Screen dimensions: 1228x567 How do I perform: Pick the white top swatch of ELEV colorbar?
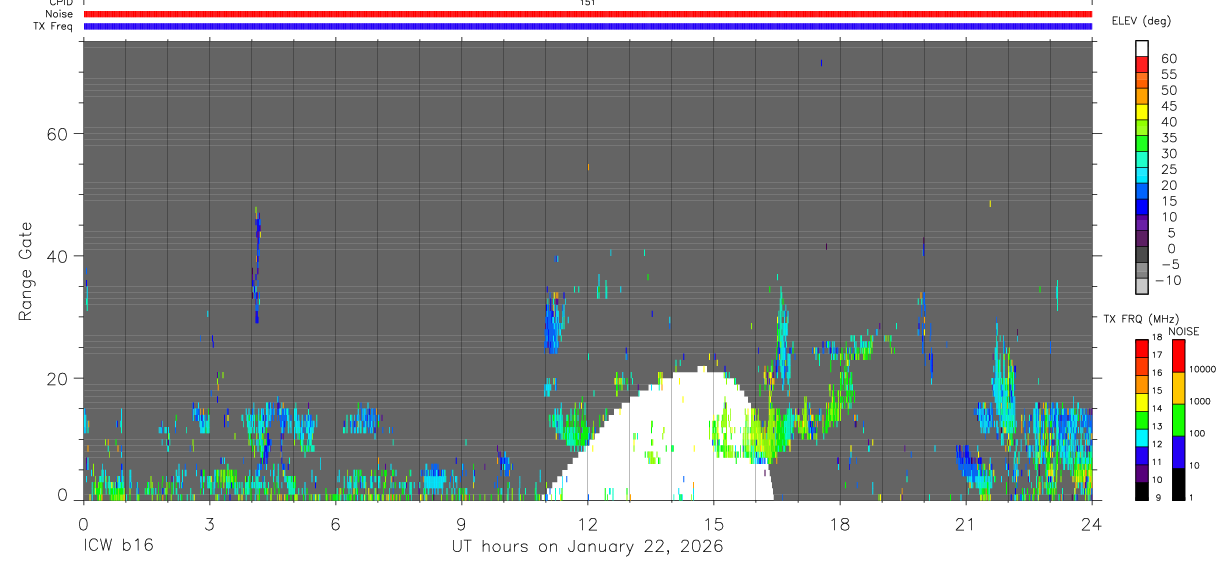(1142, 47)
